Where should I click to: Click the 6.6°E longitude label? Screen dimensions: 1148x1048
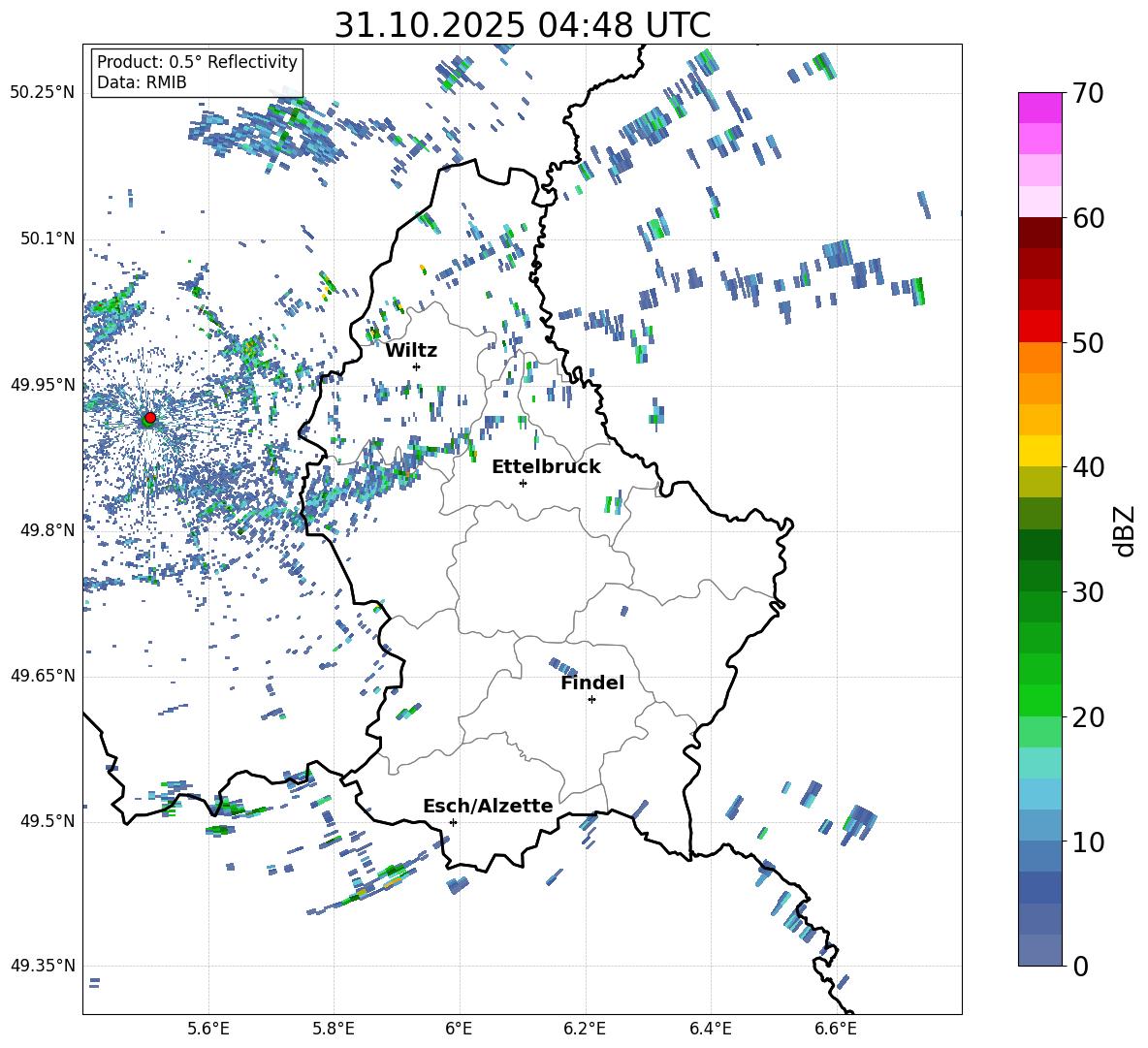(x=836, y=1029)
